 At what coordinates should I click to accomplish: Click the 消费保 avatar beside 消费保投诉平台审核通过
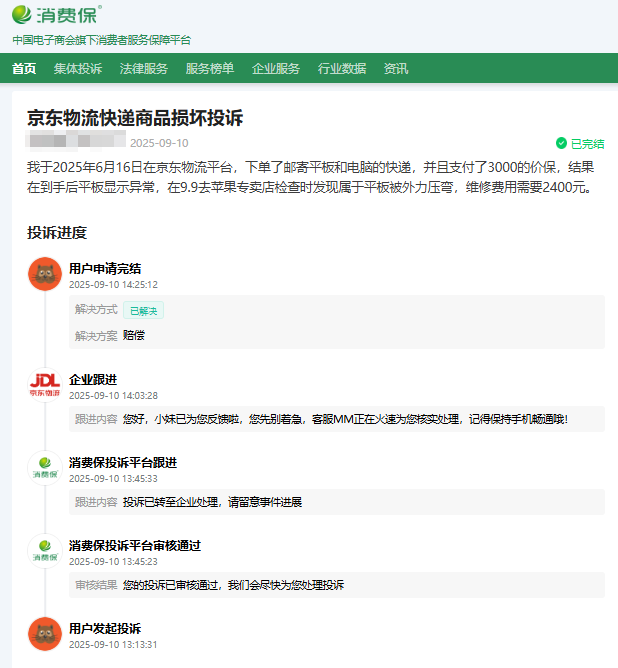coord(45,551)
